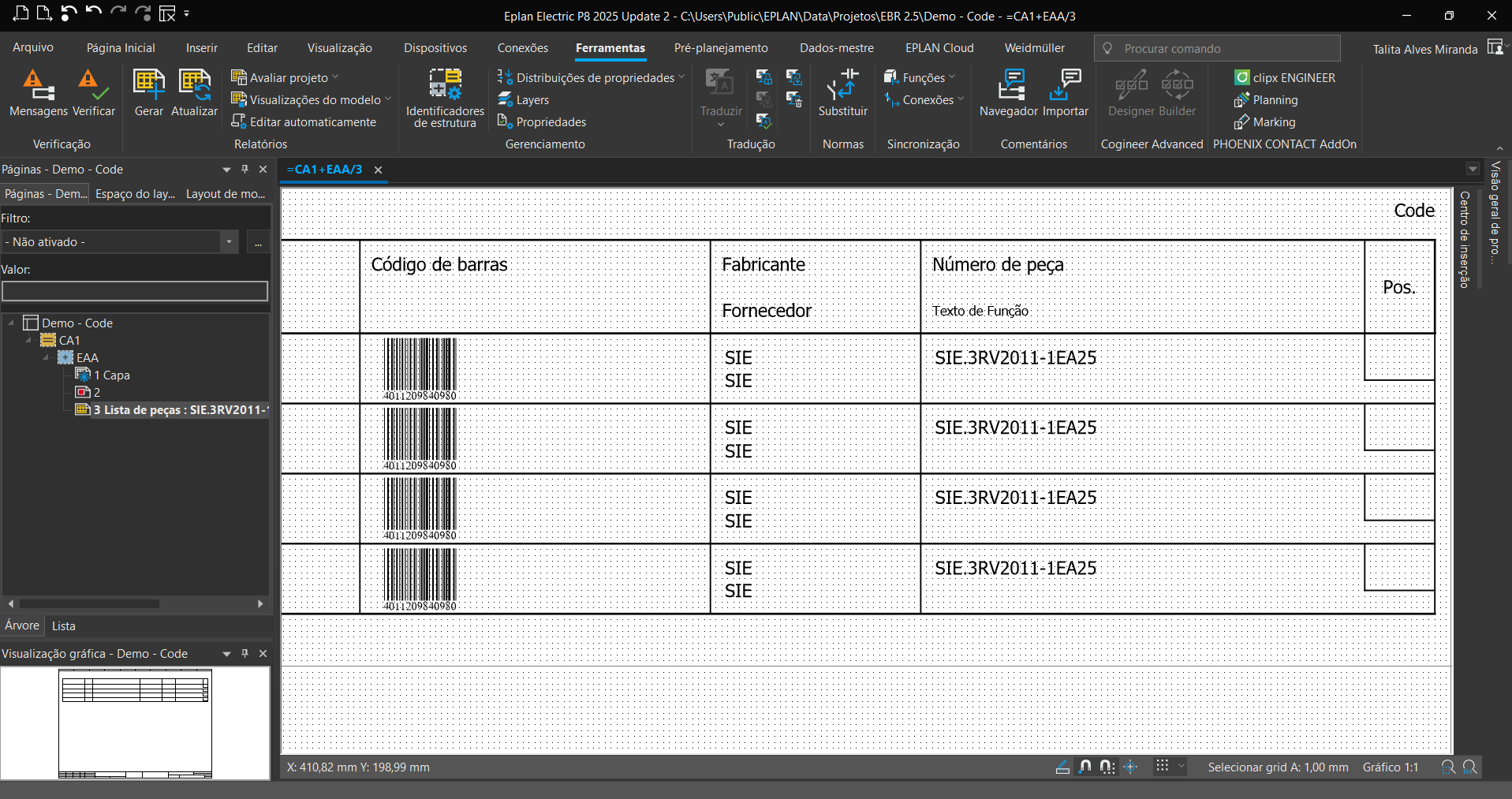This screenshot has width=1512, height=799.
Task: Launch clipx ENGINEER add-on
Action: coord(1285,78)
